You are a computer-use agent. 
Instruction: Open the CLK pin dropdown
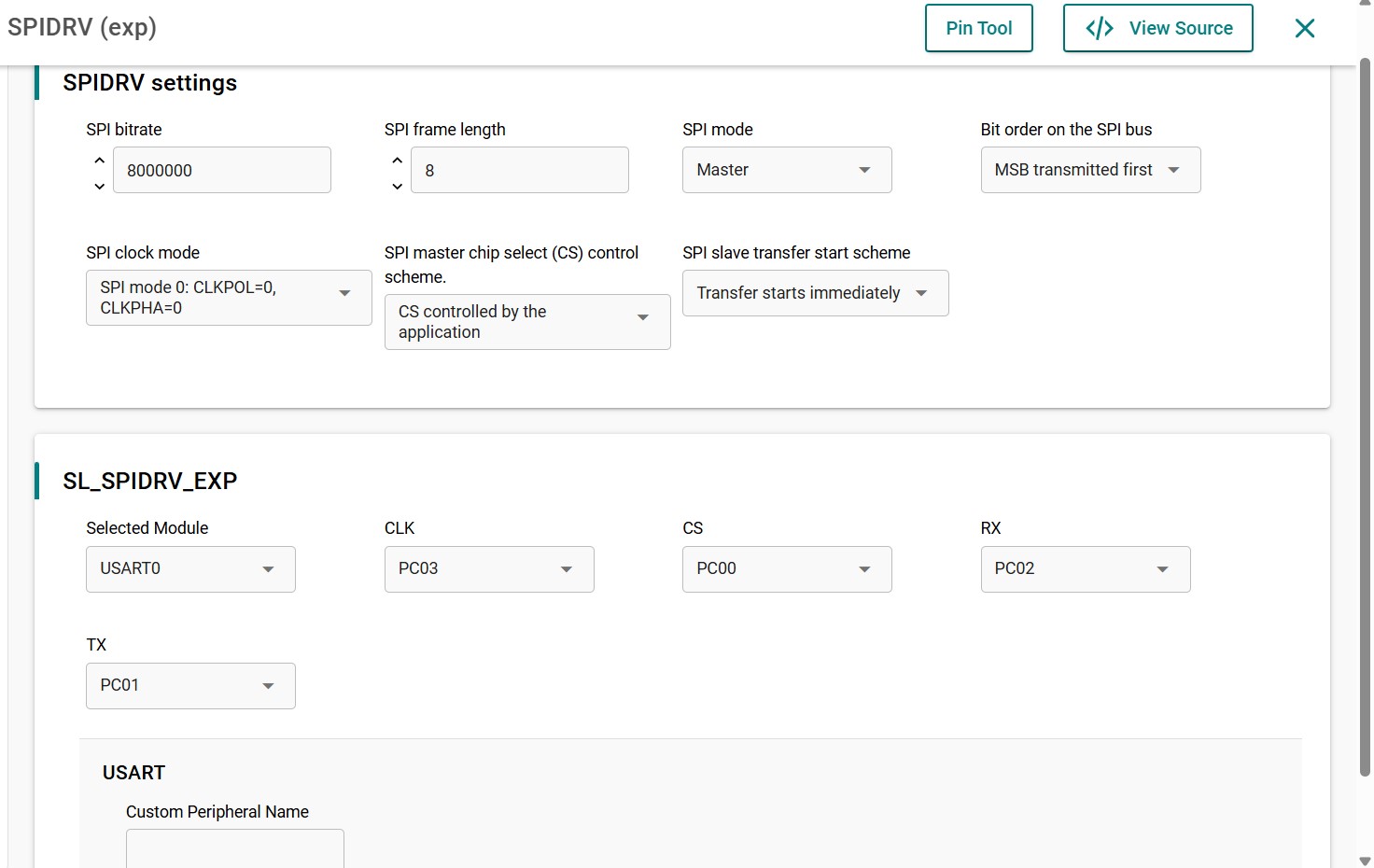489,569
